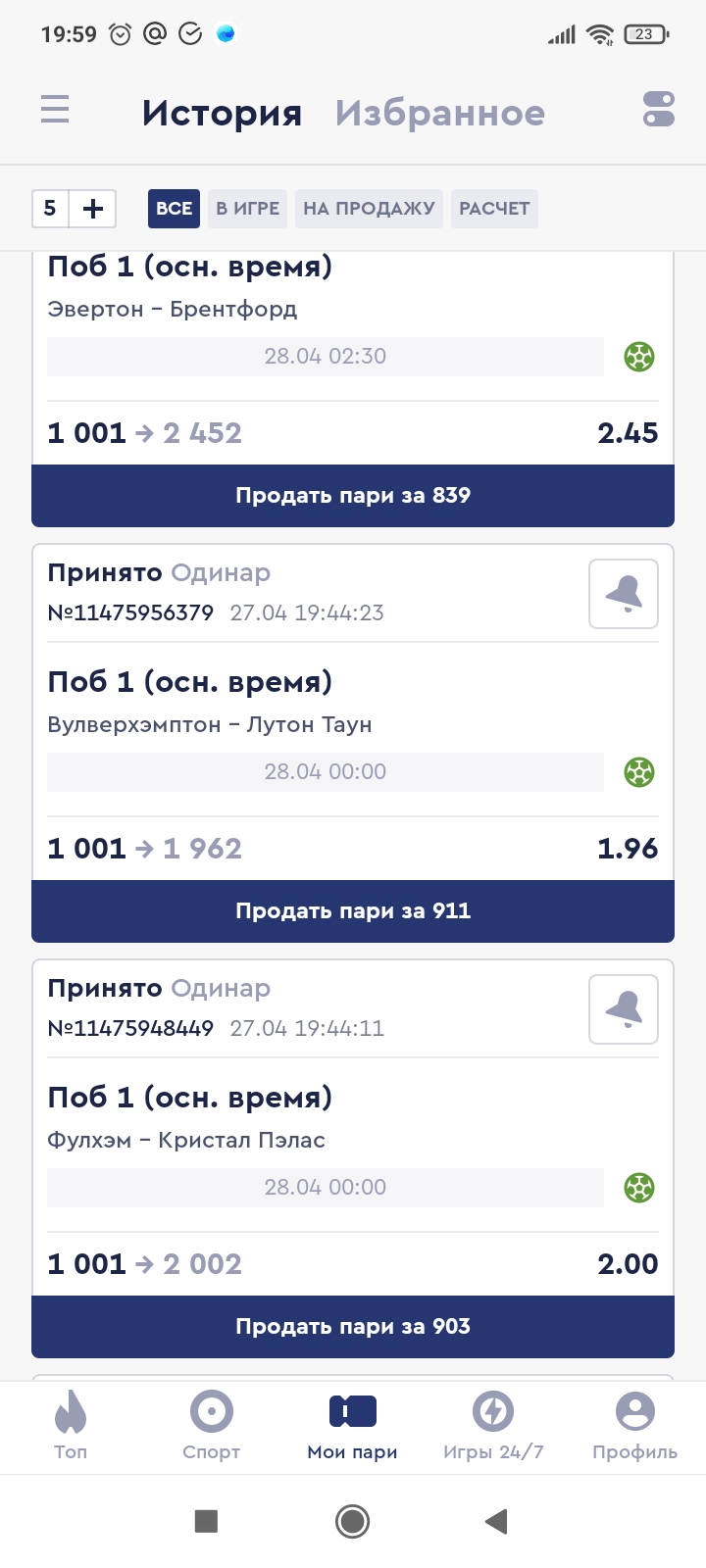The height and width of the screenshot is (1568, 706).
Task: Tap the bell icon on the Фулхэм bet
Action: coord(624,1009)
